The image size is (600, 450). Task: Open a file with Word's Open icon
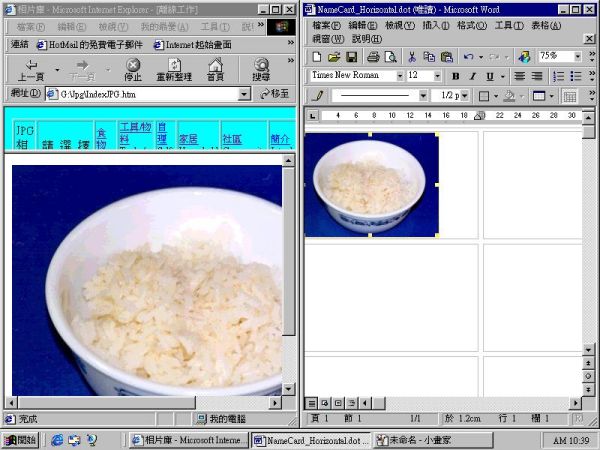tap(334, 57)
